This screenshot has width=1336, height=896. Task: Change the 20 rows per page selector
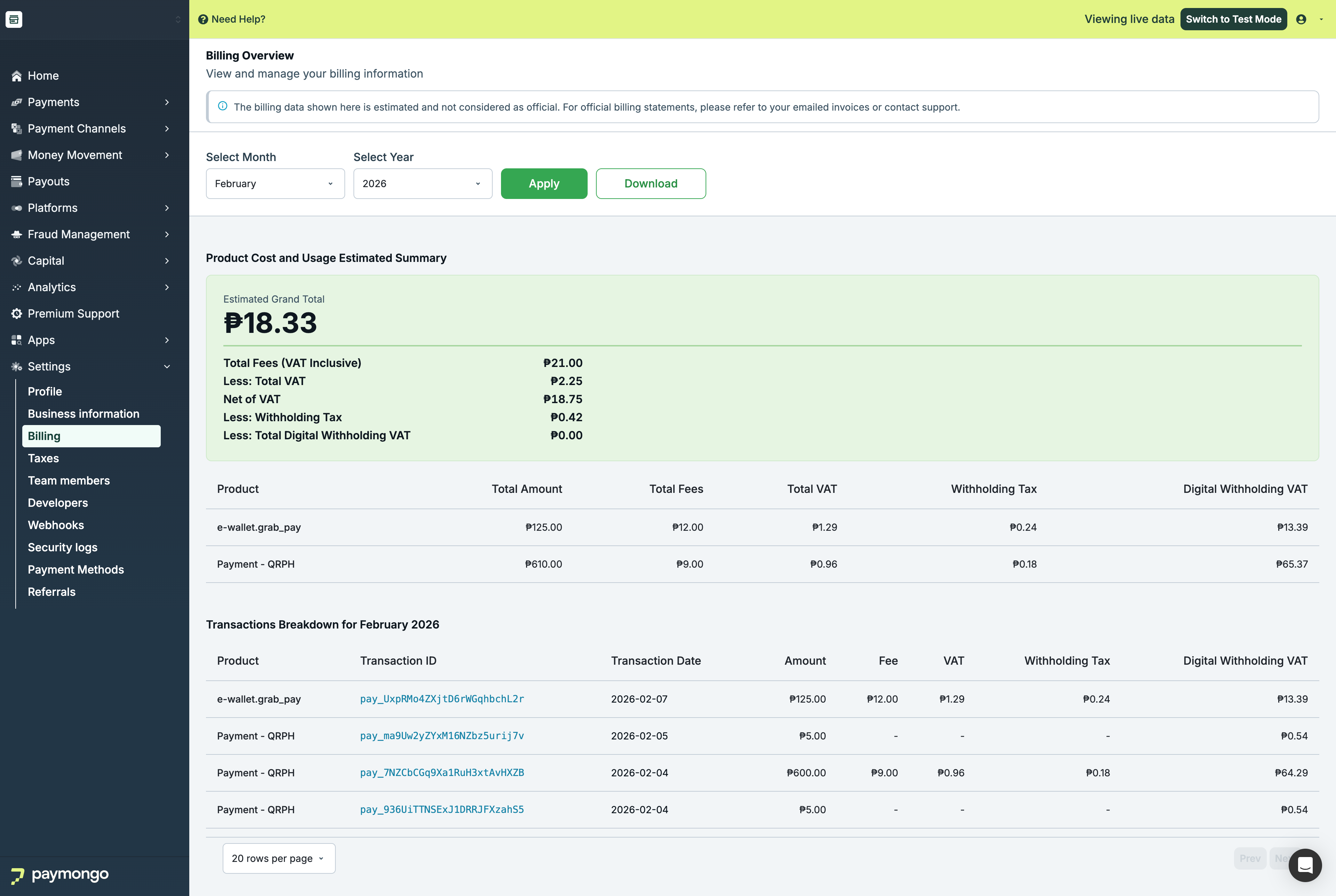pos(278,858)
